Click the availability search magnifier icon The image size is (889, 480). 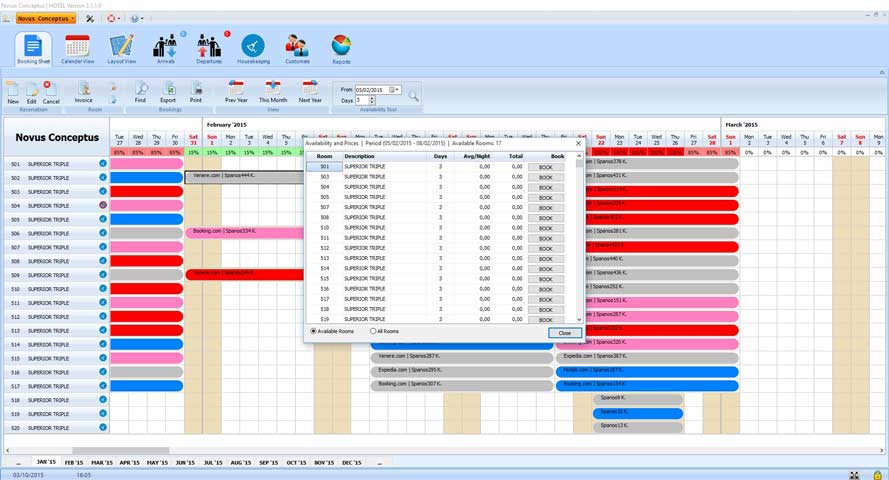[413, 96]
